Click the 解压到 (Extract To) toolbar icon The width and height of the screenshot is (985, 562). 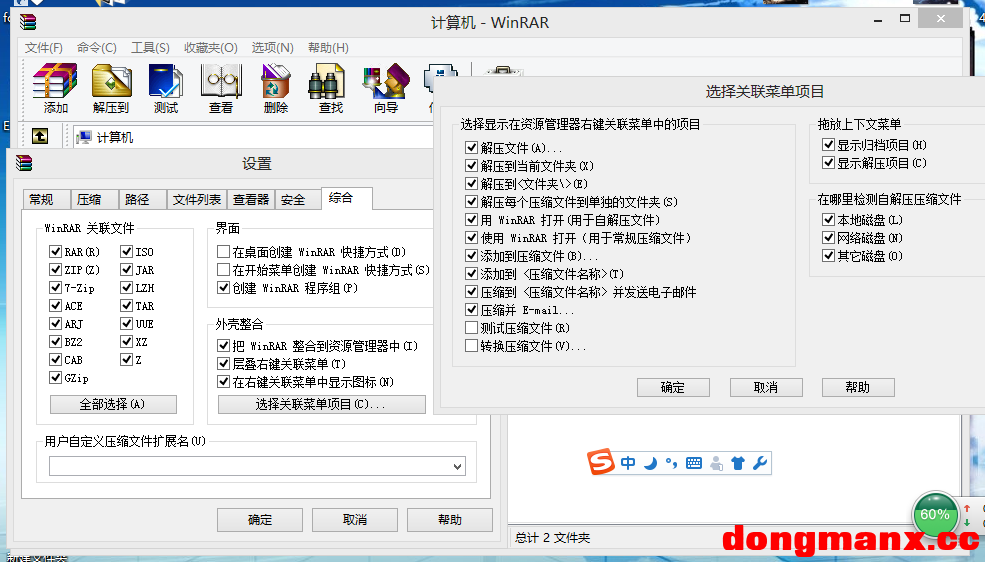111,88
